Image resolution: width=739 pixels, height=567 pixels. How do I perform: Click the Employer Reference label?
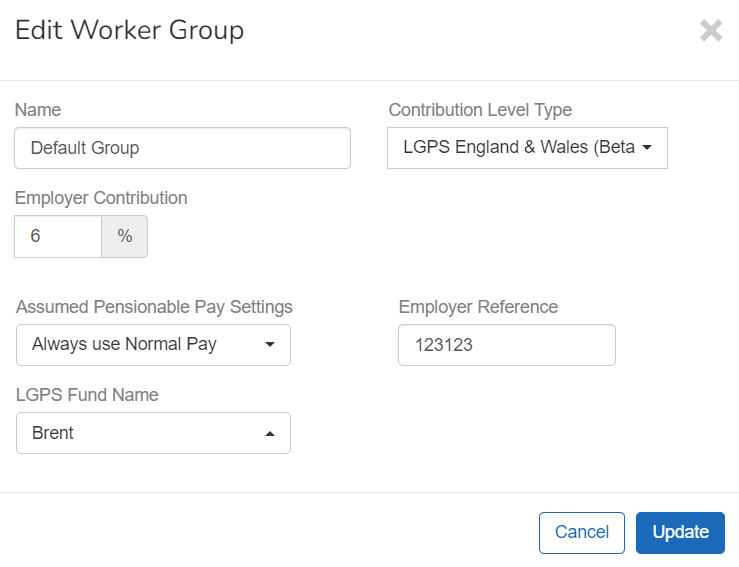click(478, 307)
